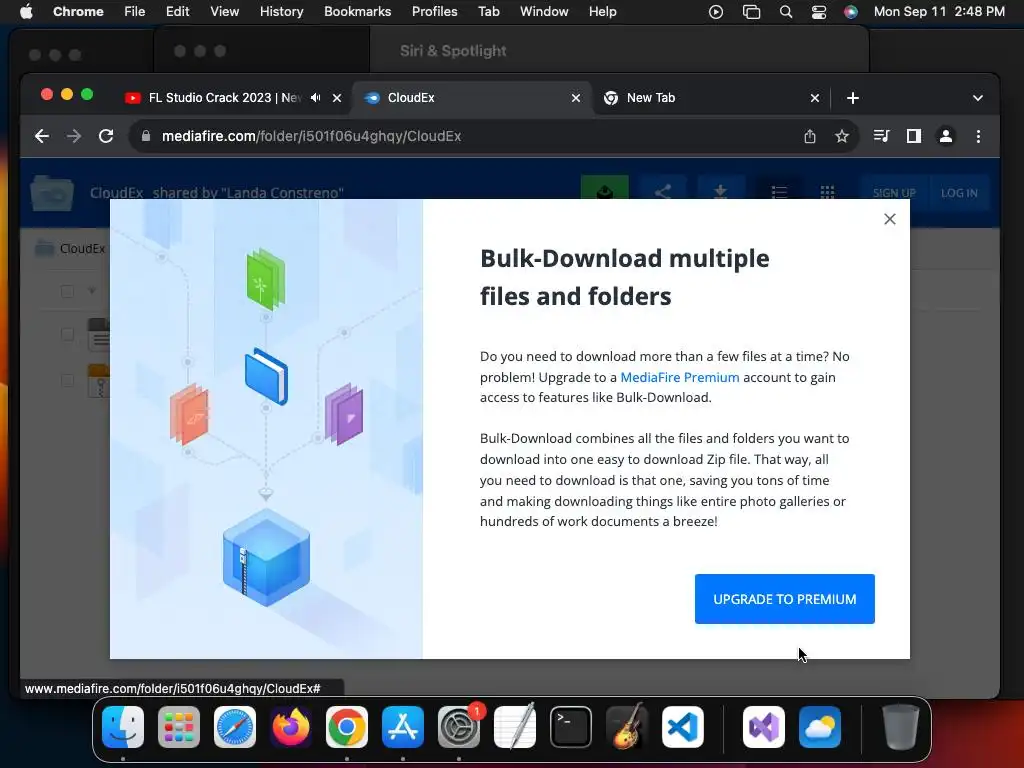Click LOG IN on MediaFire header
Screen dimensions: 1024x768
[959, 193]
